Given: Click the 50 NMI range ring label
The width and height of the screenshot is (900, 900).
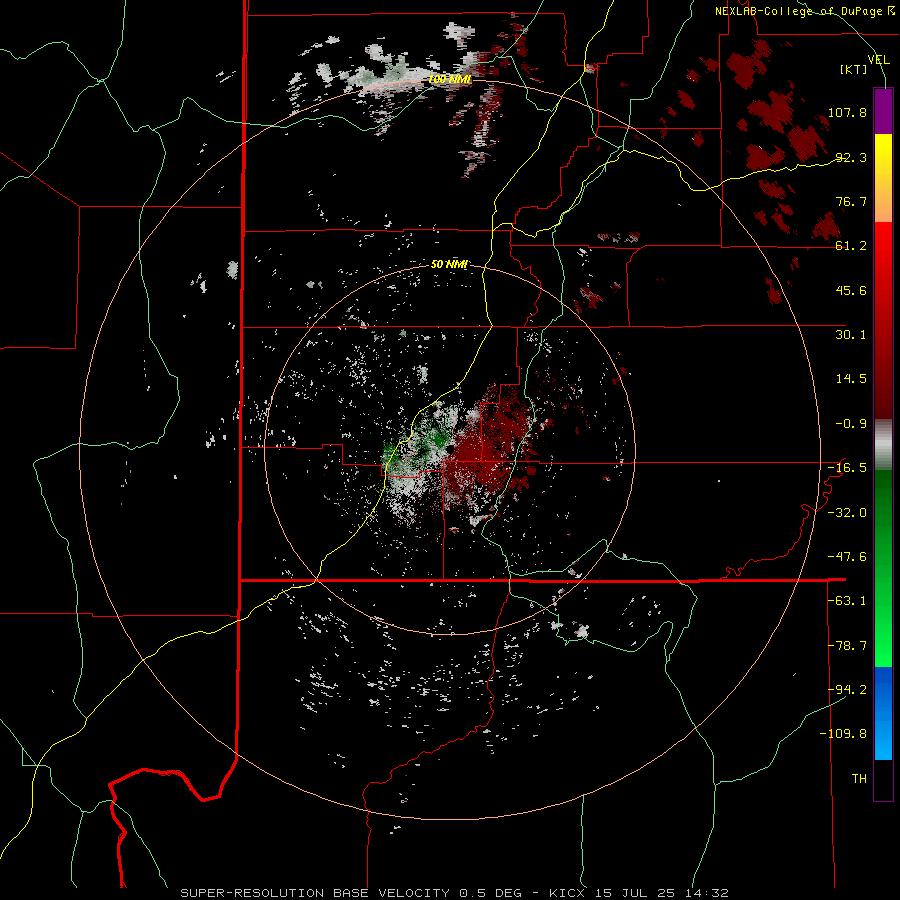Looking at the screenshot, I should 449,265.
